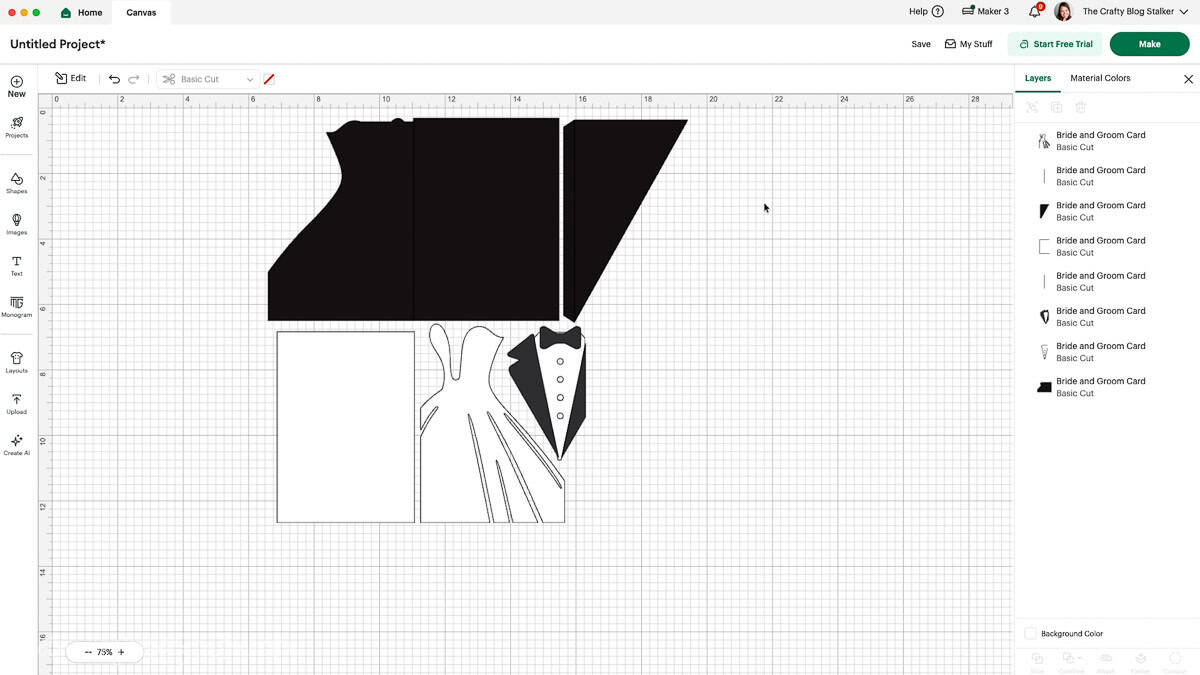The width and height of the screenshot is (1200, 675).
Task: Open the Basic Cut operation dropdown
Action: (x=207, y=78)
